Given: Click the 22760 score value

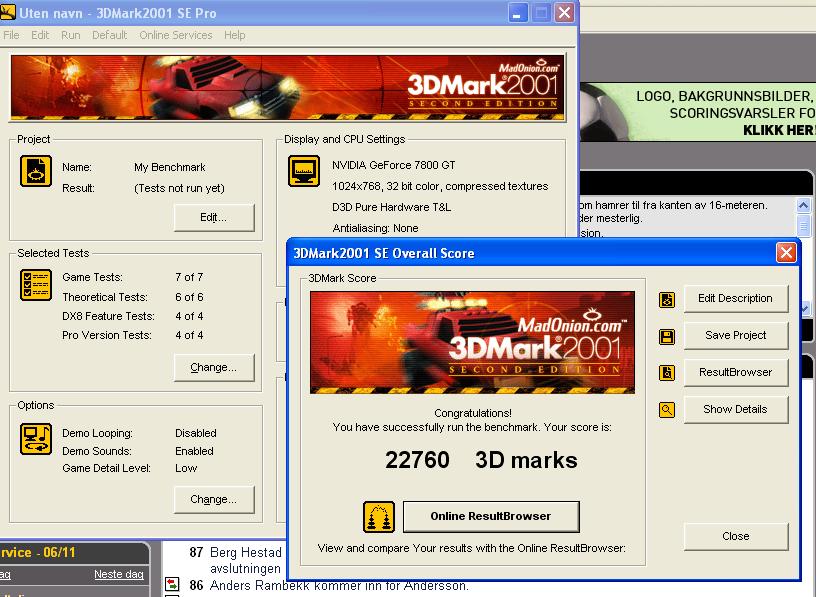Looking at the screenshot, I should coord(417,460).
